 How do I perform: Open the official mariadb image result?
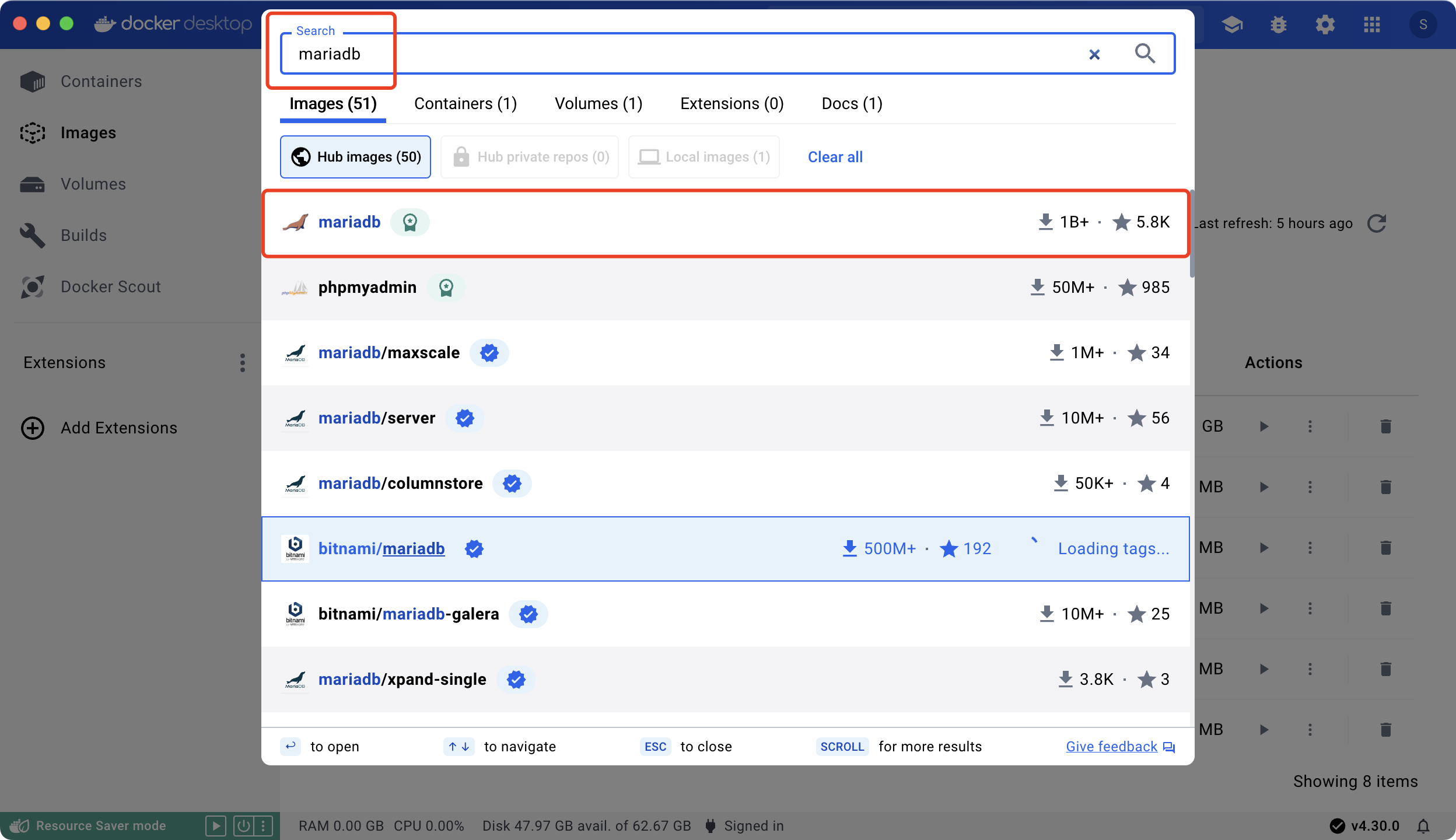[x=726, y=222]
